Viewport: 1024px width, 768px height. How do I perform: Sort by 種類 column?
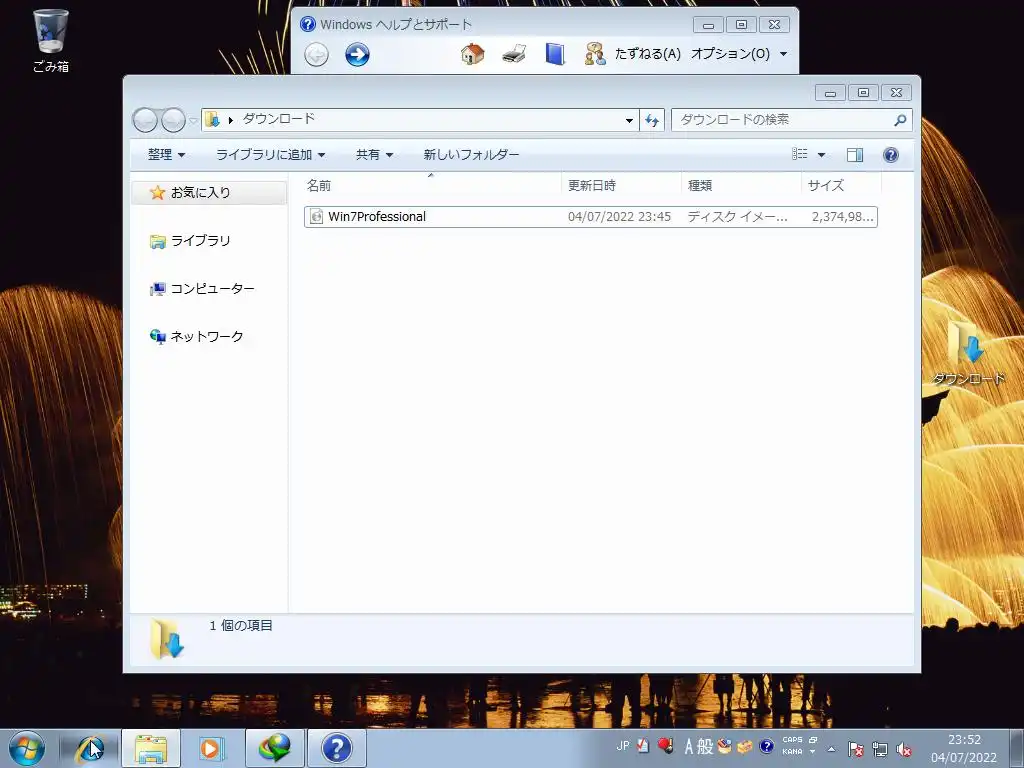(741, 185)
